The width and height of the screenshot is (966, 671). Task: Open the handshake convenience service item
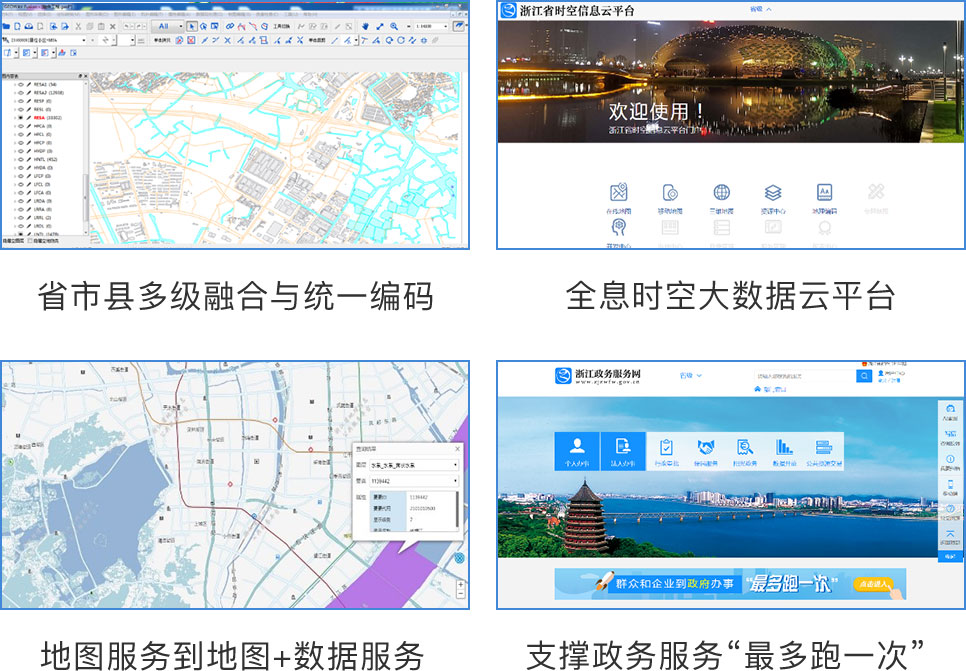click(705, 452)
